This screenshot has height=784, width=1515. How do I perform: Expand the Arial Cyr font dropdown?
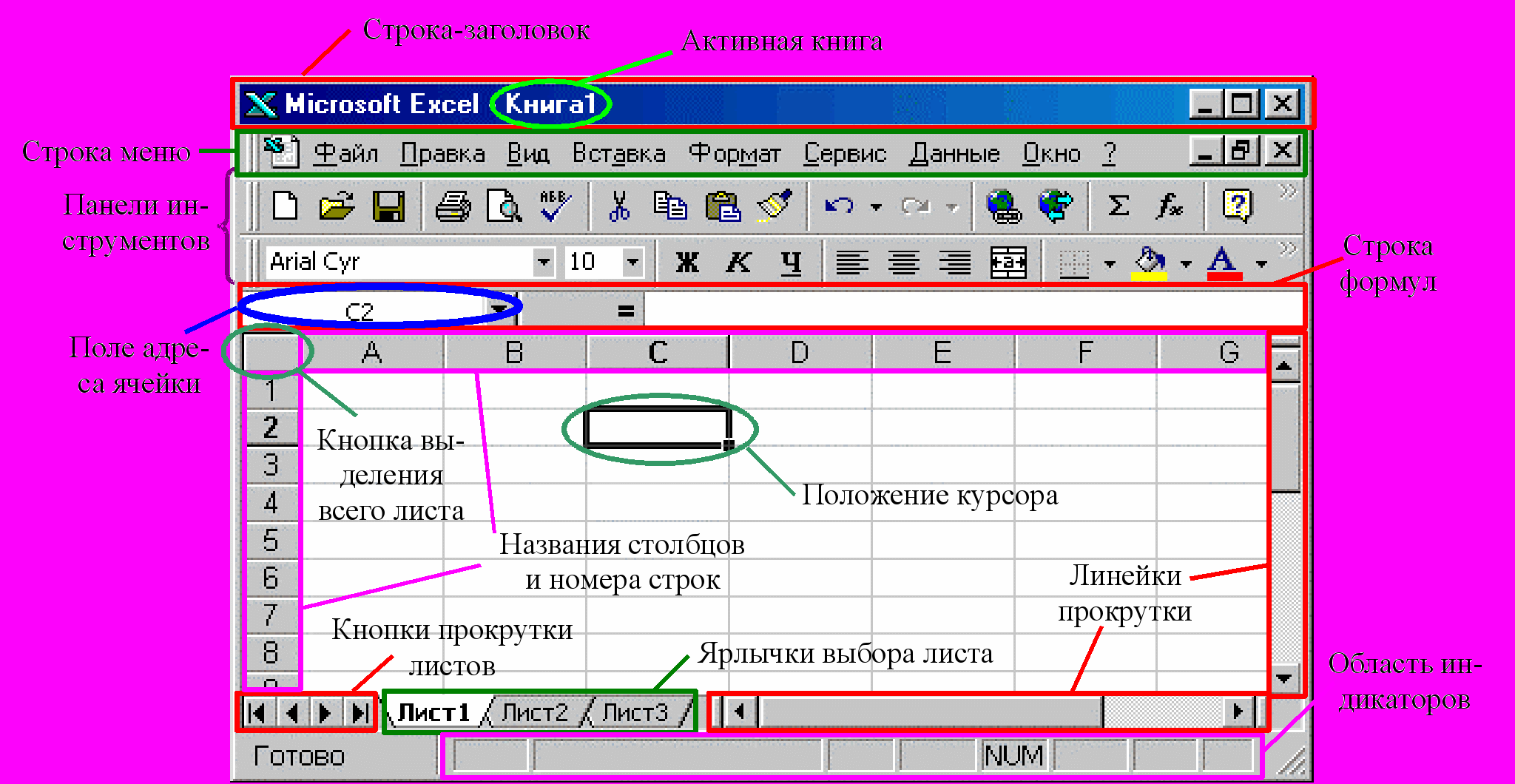(544, 262)
